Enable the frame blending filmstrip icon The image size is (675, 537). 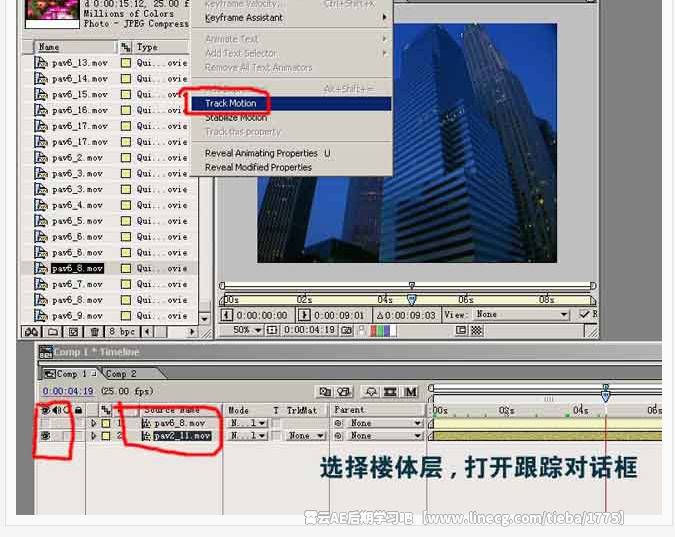click(390, 392)
